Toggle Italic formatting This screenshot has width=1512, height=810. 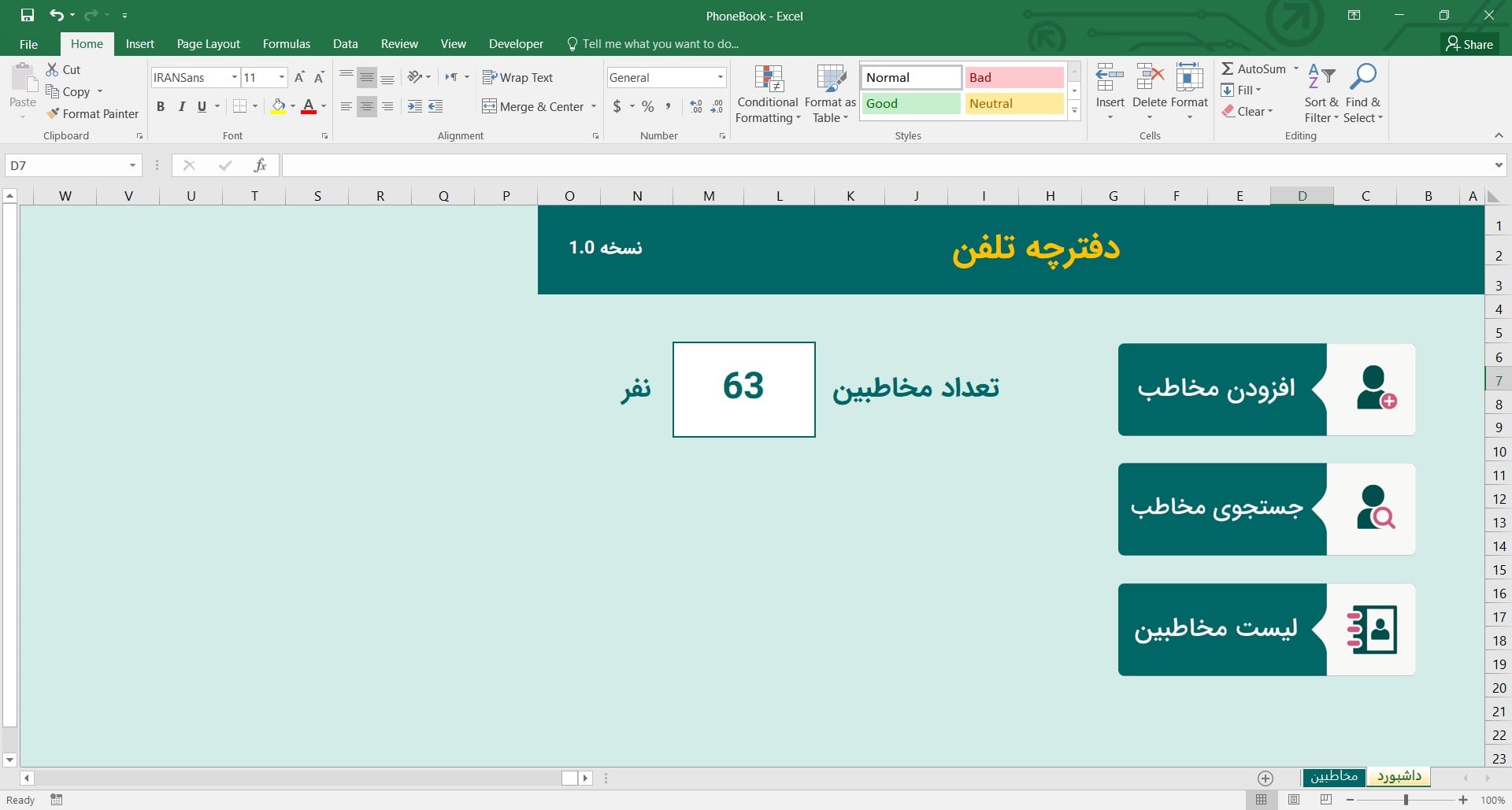pyautogui.click(x=182, y=106)
